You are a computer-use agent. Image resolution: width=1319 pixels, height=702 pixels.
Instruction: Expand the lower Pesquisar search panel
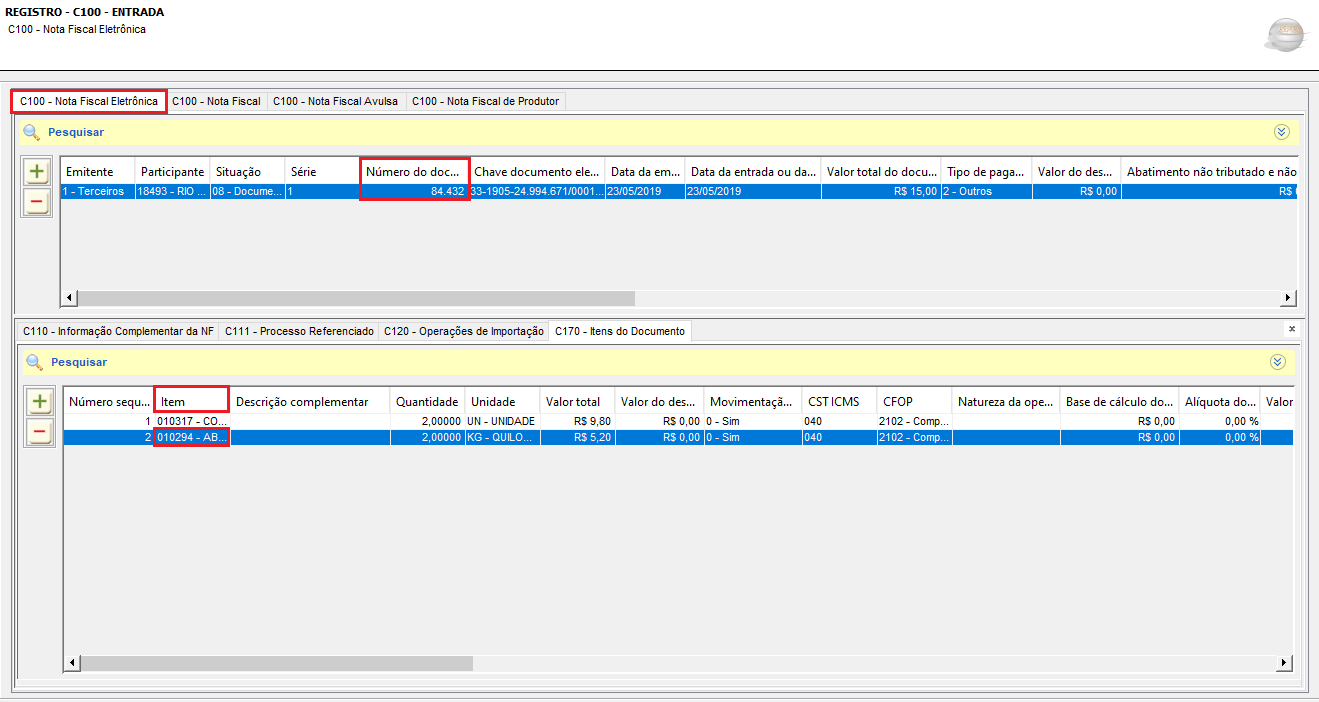1277,362
